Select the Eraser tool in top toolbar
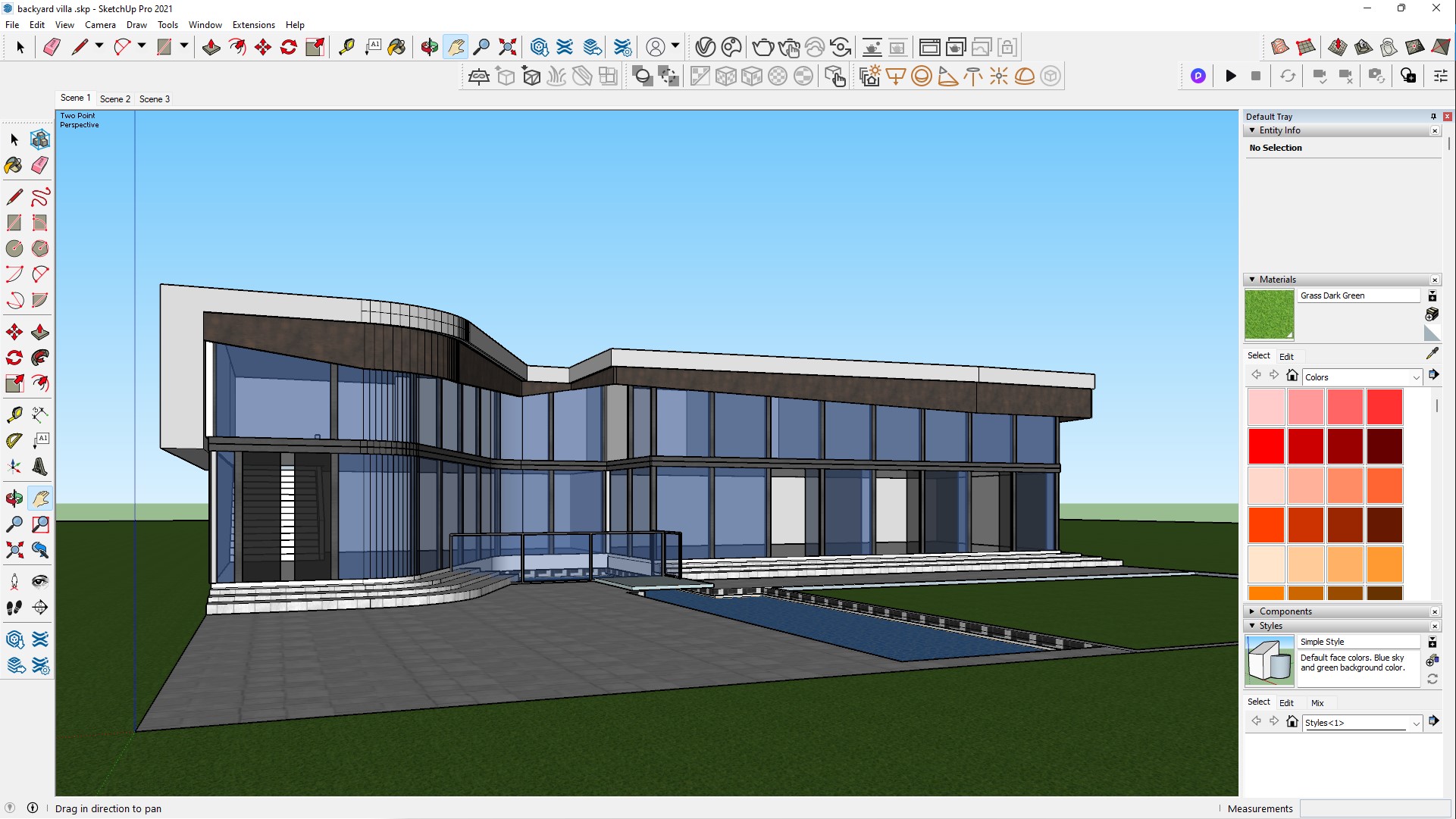 point(52,47)
